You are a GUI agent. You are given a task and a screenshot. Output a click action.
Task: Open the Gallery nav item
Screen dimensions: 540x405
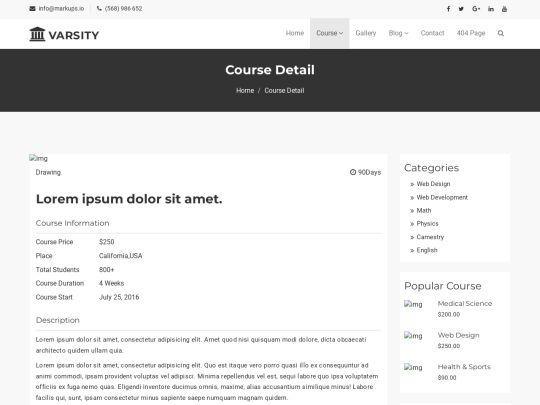pyautogui.click(x=366, y=33)
